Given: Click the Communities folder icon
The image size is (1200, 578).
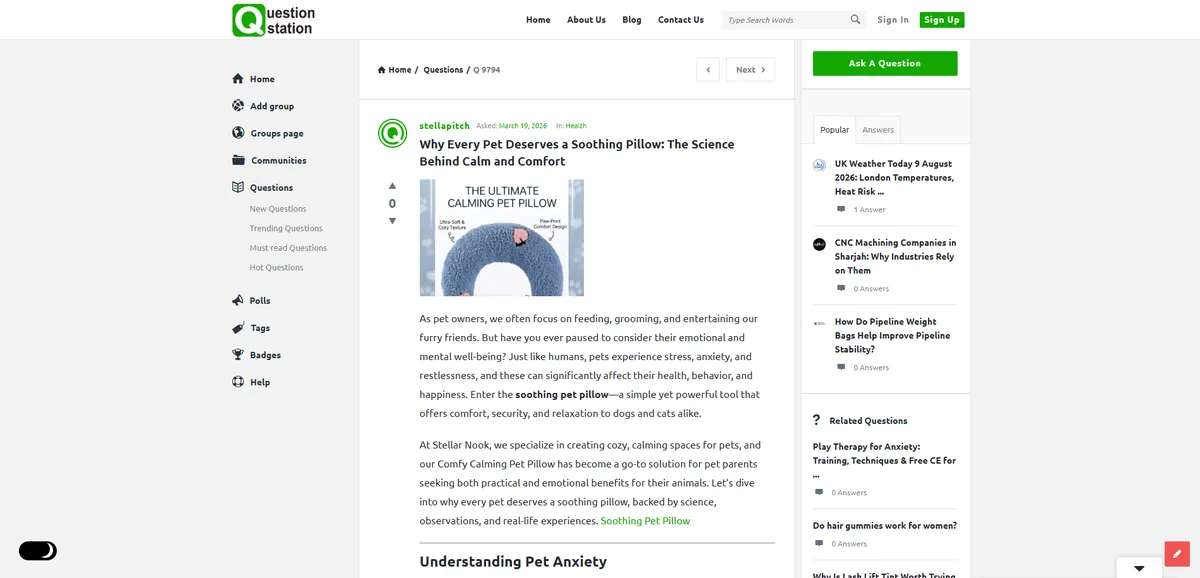Looking at the screenshot, I should tap(238, 160).
